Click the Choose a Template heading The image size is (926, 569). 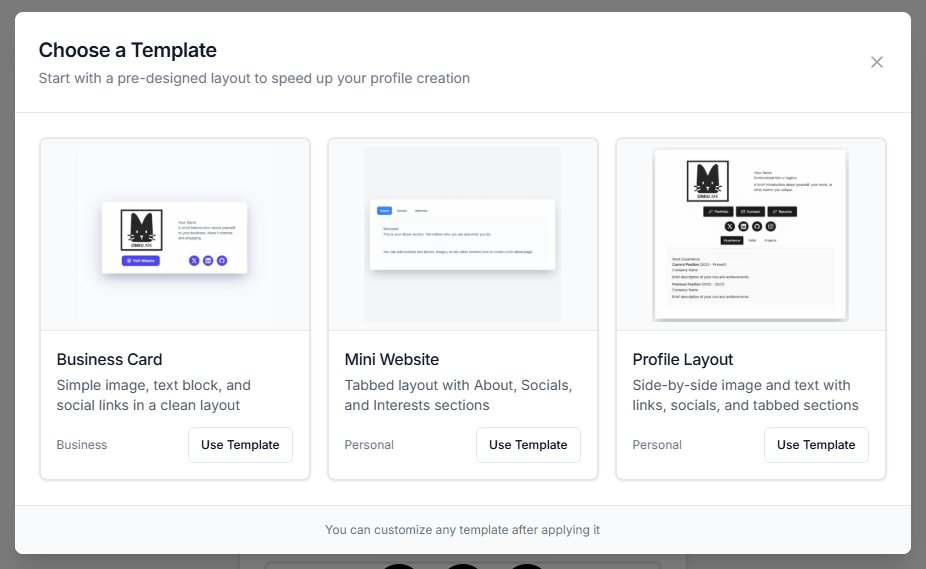(128, 50)
